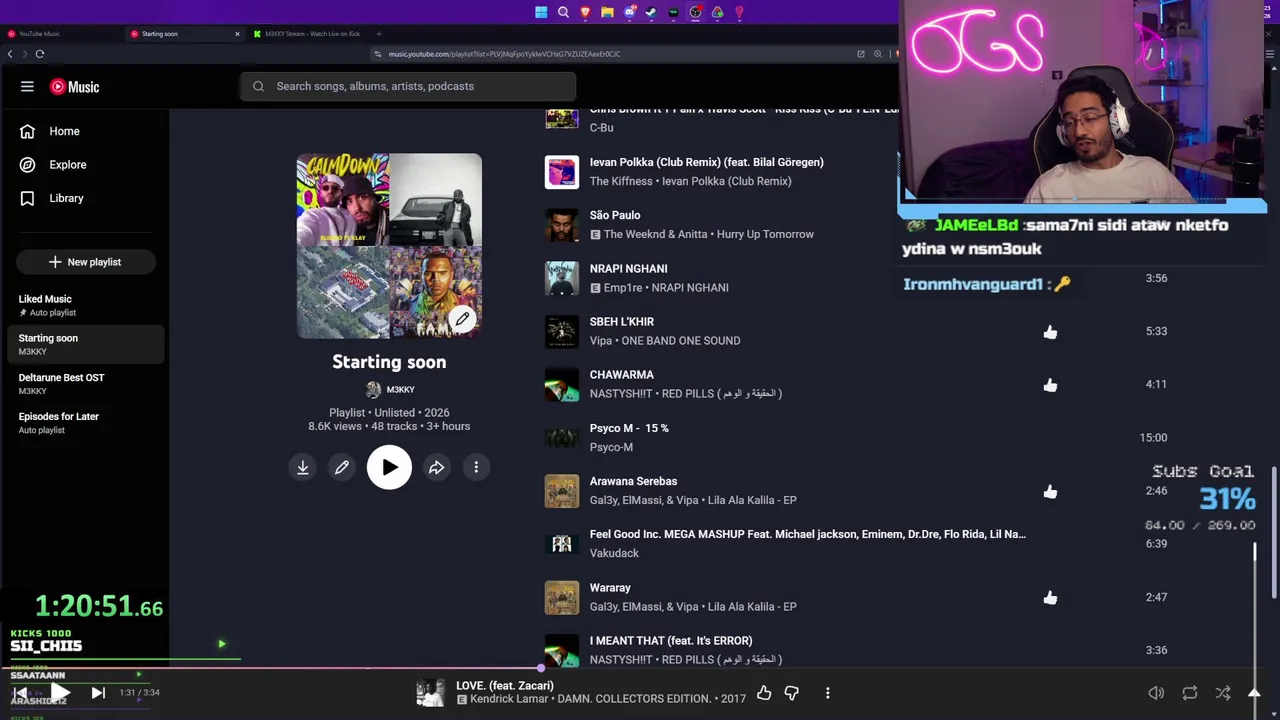Skip to the next track in player
1280x720 pixels.
point(98,692)
